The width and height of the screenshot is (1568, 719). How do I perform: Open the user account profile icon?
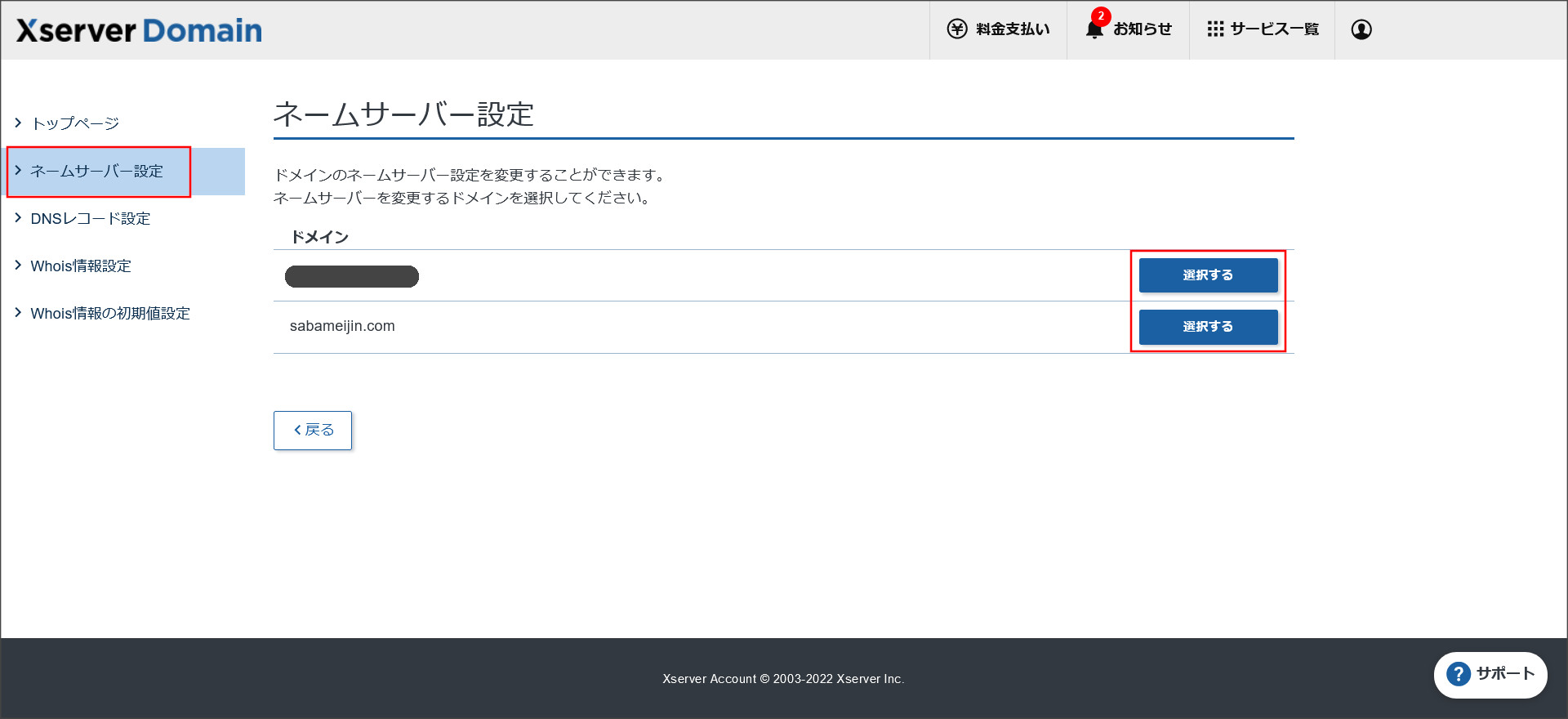(1361, 29)
